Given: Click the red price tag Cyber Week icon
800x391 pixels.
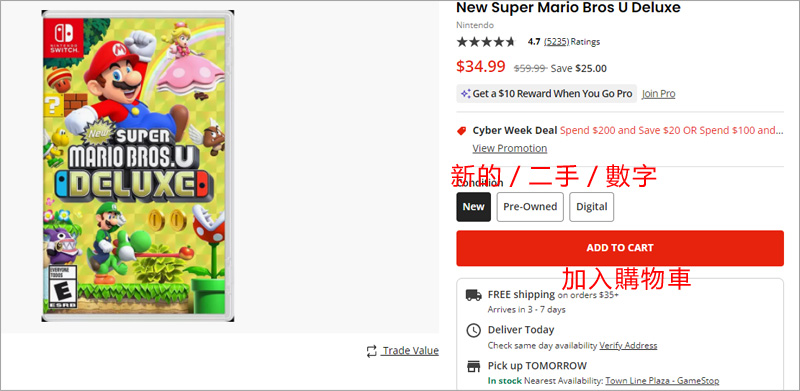Looking at the screenshot, I should pos(462,131).
